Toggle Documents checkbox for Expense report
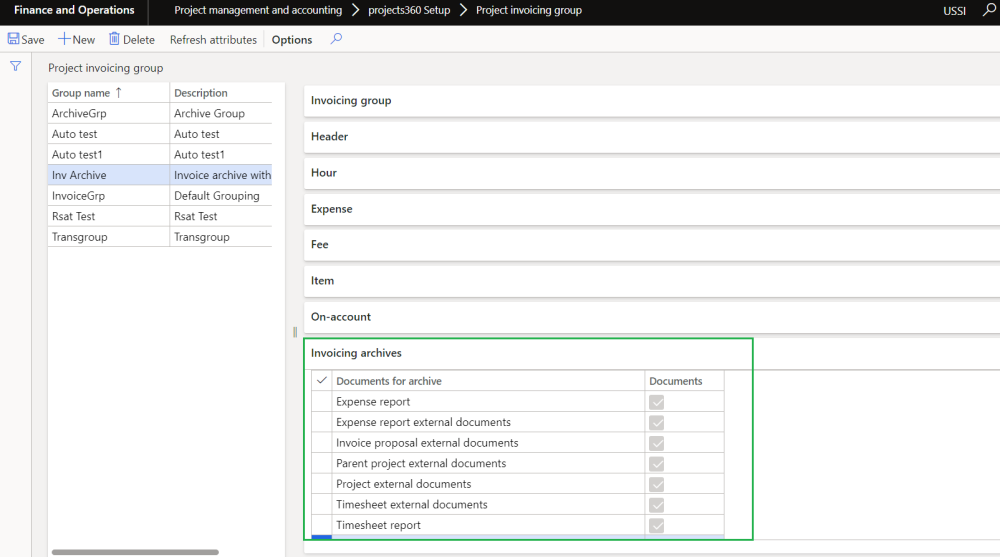1000x557 pixels. [657, 402]
